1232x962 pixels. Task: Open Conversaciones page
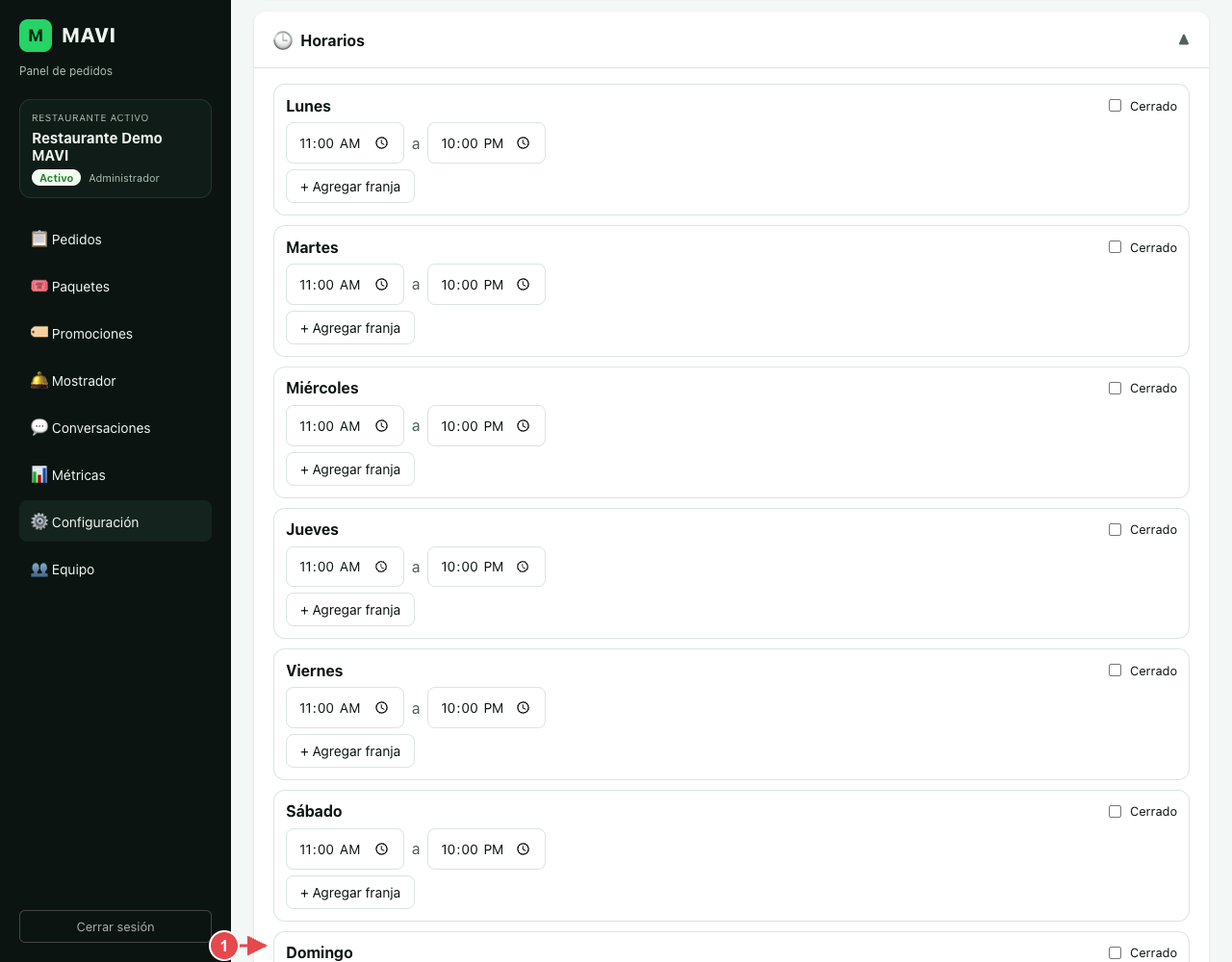coord(115,428)
